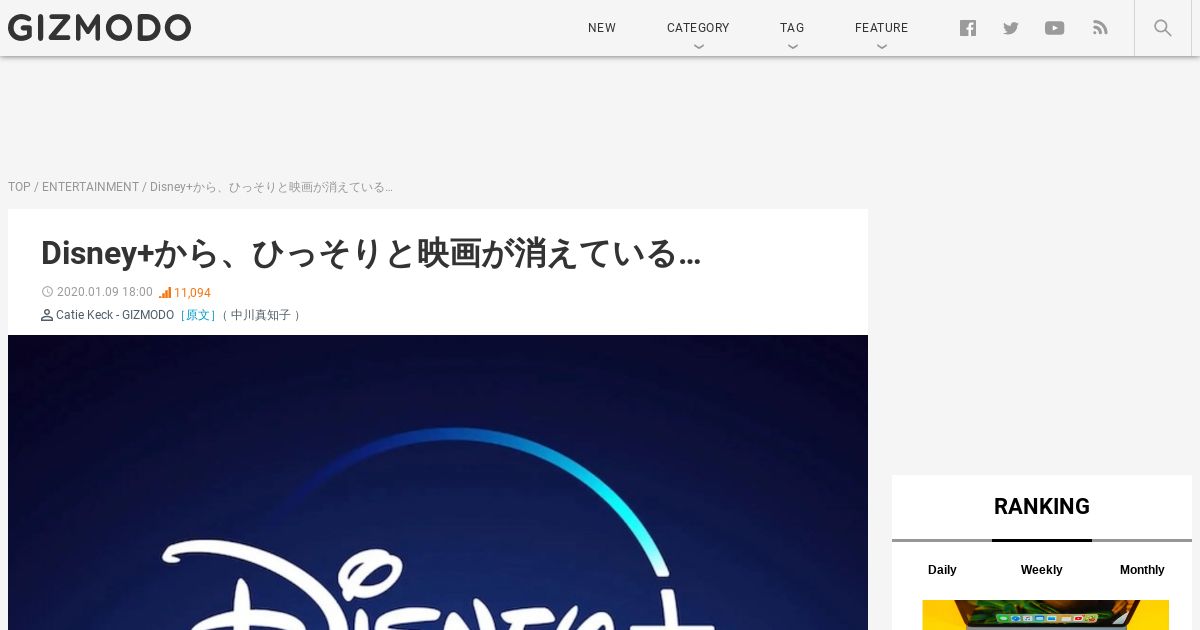Click the orange view-count bars icon
Screen dimensions: 1200x630
(x=165, y=293)
